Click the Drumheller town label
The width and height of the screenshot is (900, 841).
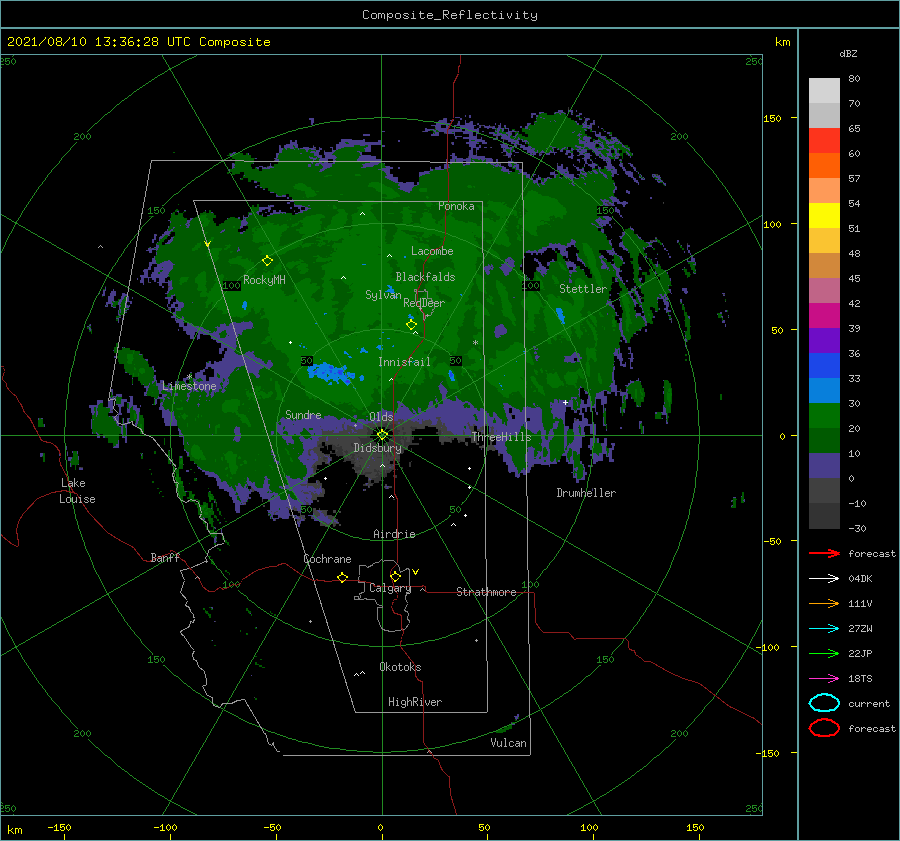[x=586, y=493]
